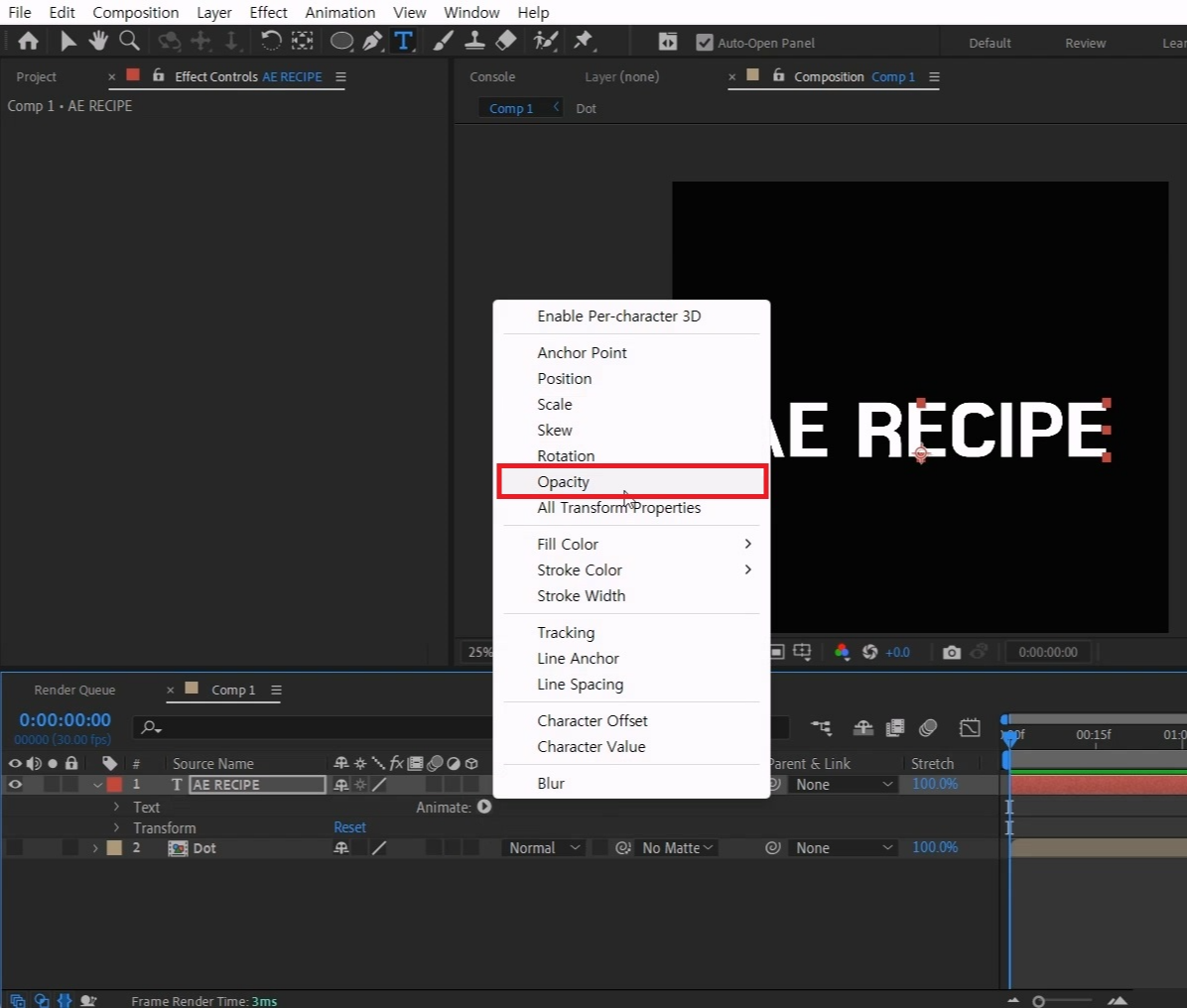The image size is (1187, 1008).
Task: Toggle expand layer switches pane icon
Action: tap(18, 1000)
